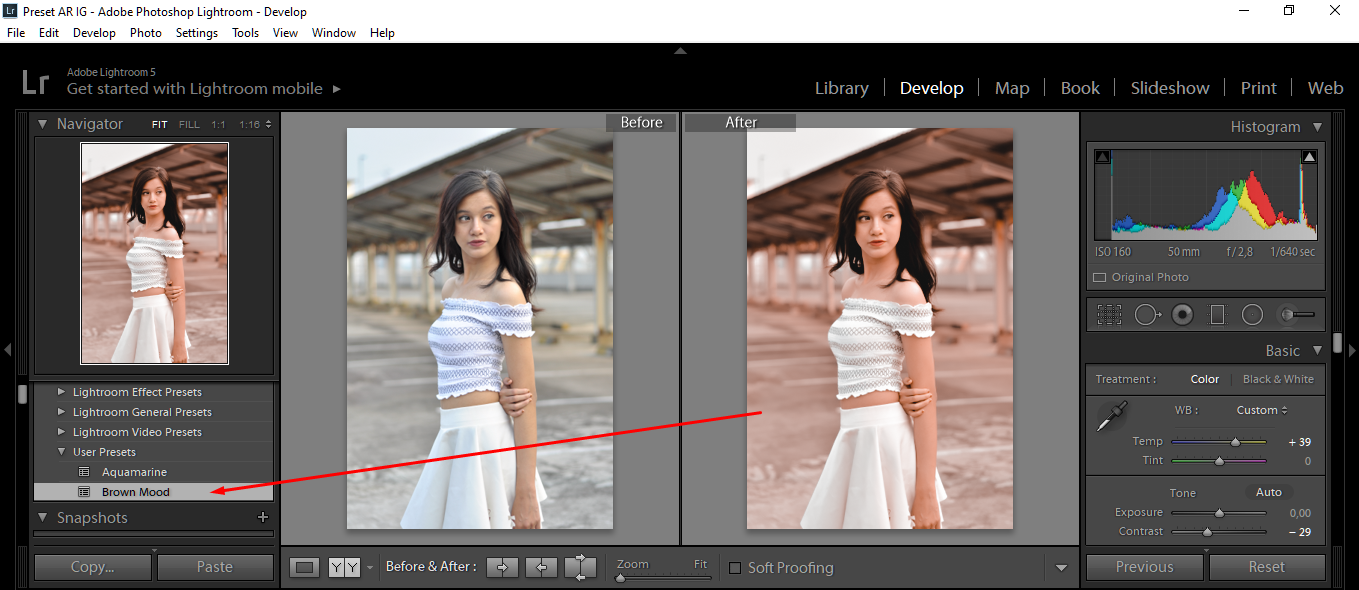Viewport: 1359px width, 590px height.
Task: Click the Before/After Y|Y view button
Action: pos(344,567)
